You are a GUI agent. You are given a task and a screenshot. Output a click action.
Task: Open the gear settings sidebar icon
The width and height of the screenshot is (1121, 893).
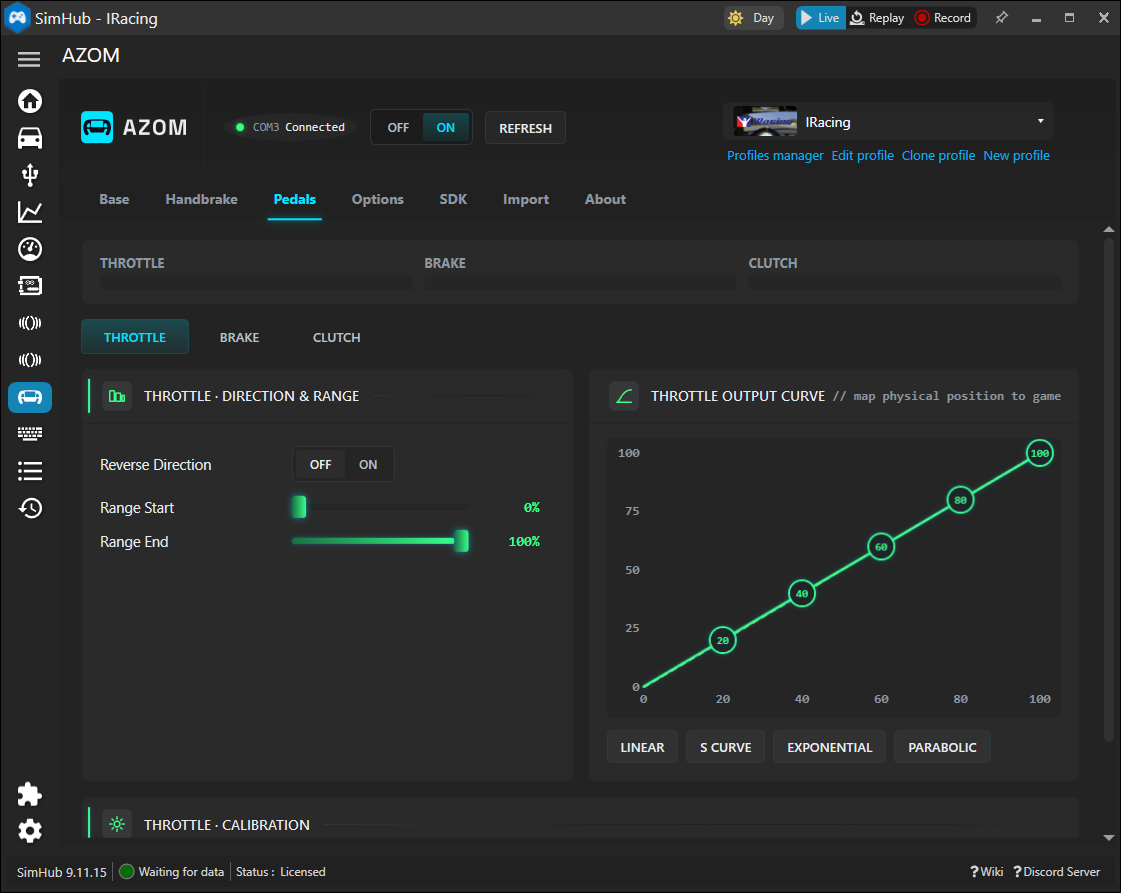(29, 831)
